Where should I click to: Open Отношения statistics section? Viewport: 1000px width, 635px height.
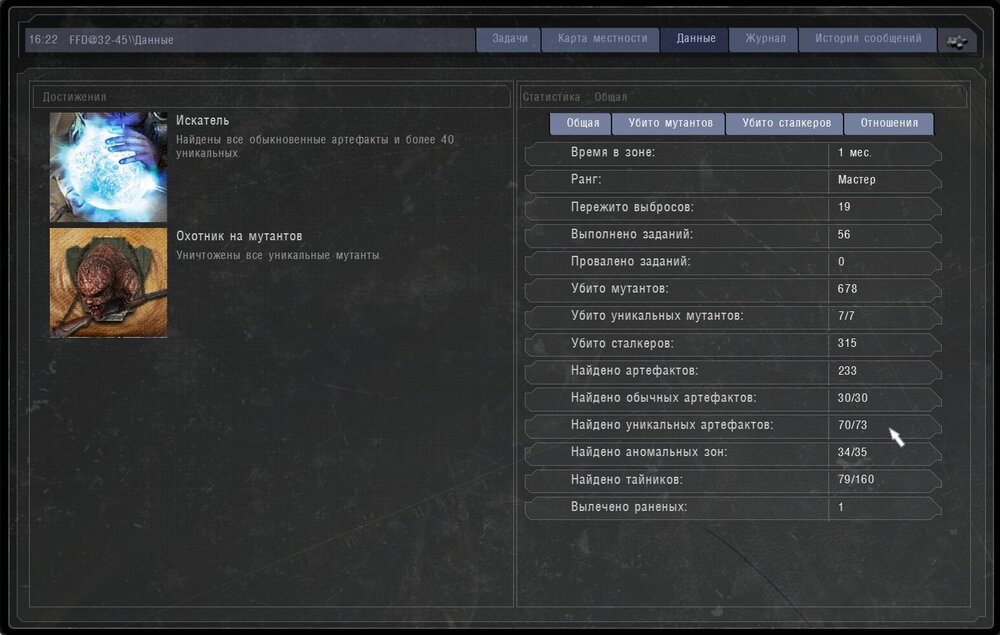point(888,123)
